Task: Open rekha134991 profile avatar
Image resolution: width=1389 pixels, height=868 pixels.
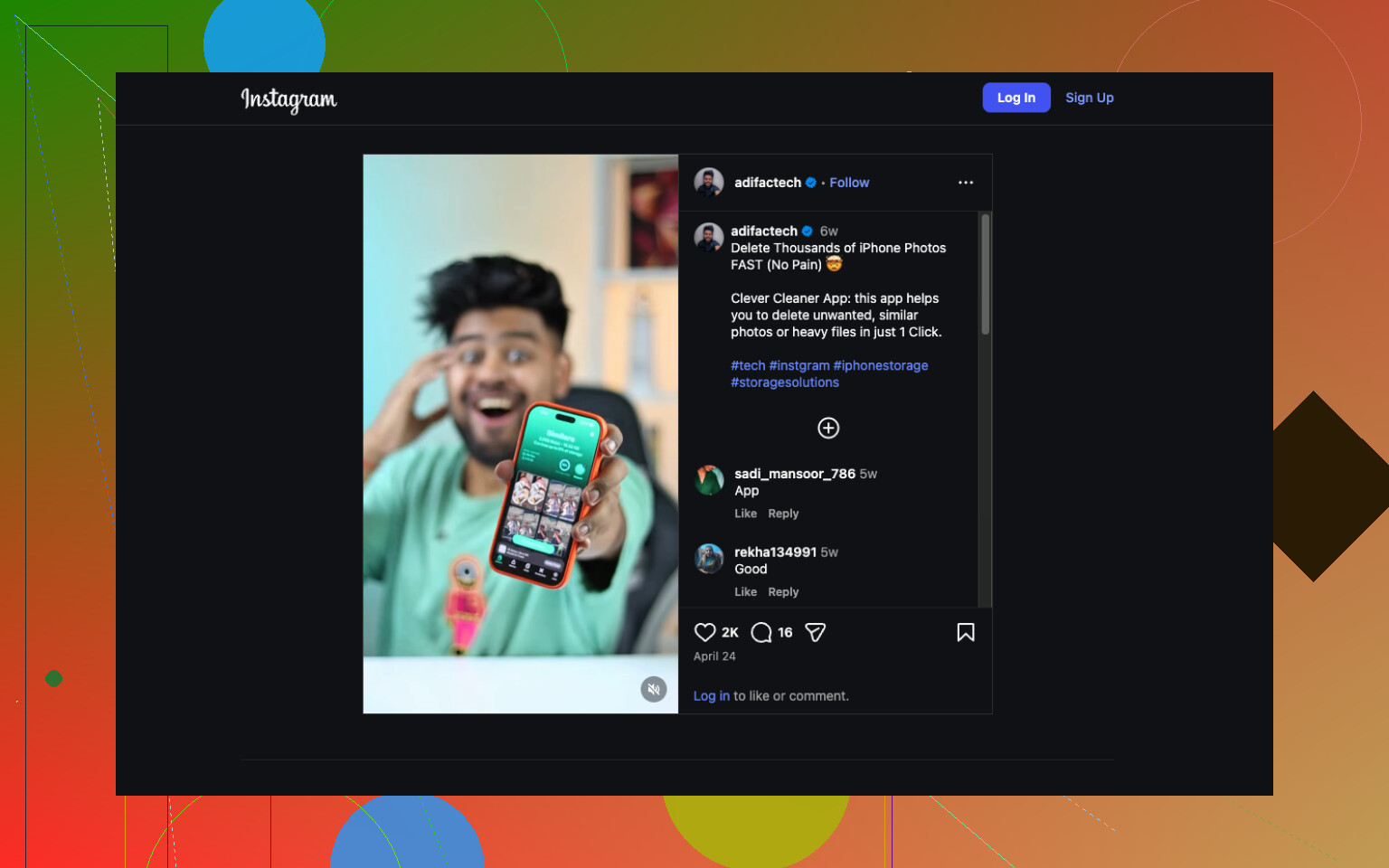Action: pyautogui.click(x=709, y=559)
